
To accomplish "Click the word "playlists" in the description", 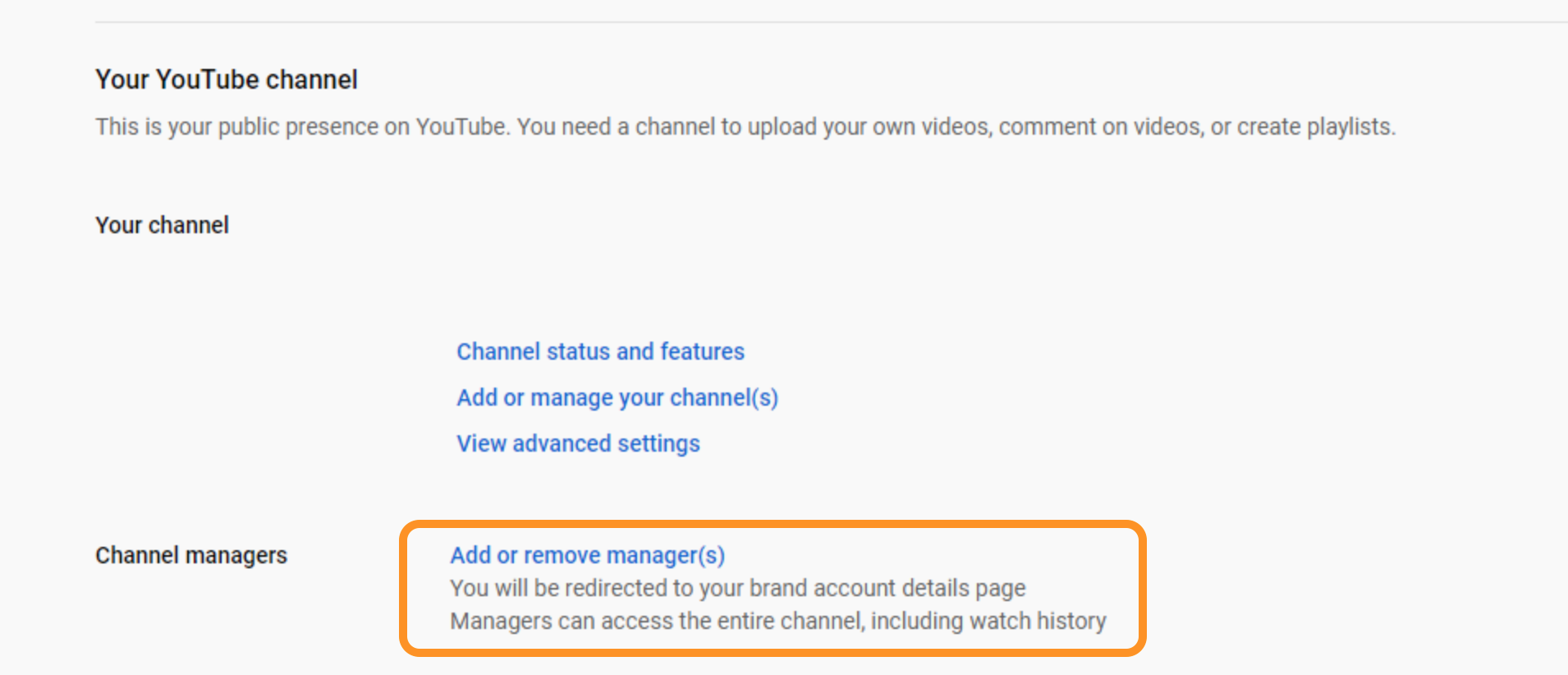I will coord(1349,127).
